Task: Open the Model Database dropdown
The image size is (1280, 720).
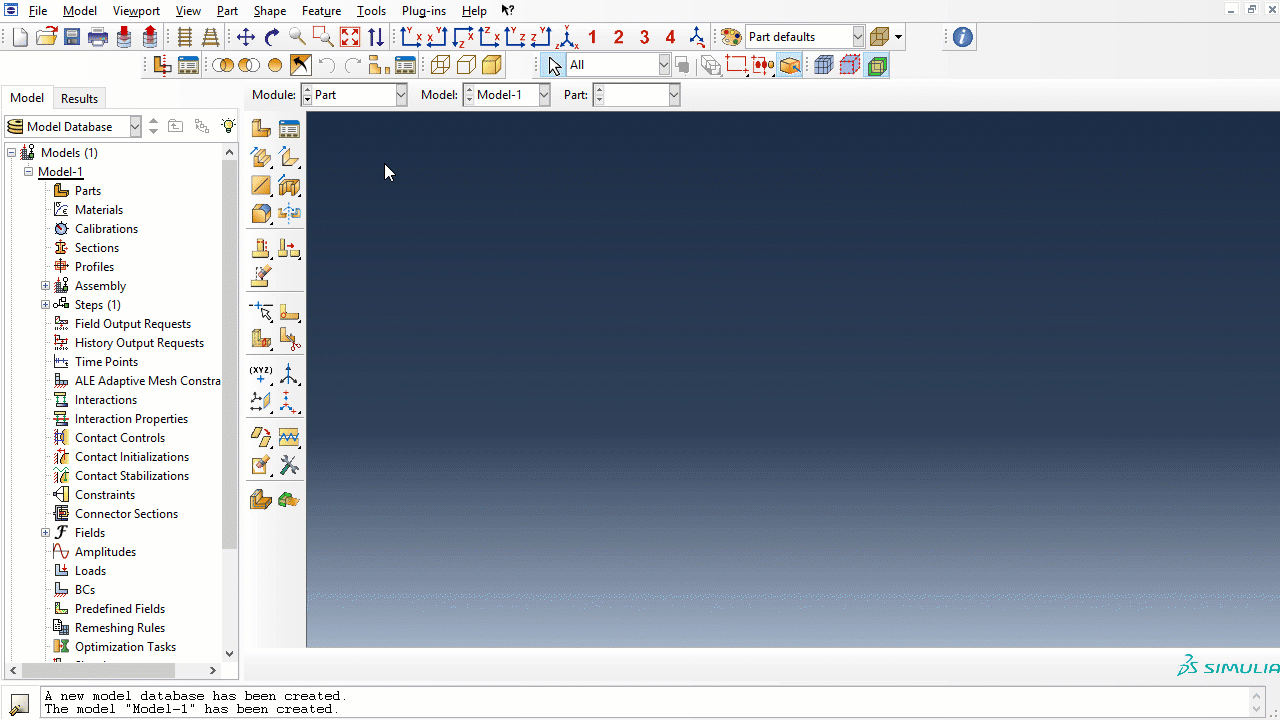Action: point(74,126)
